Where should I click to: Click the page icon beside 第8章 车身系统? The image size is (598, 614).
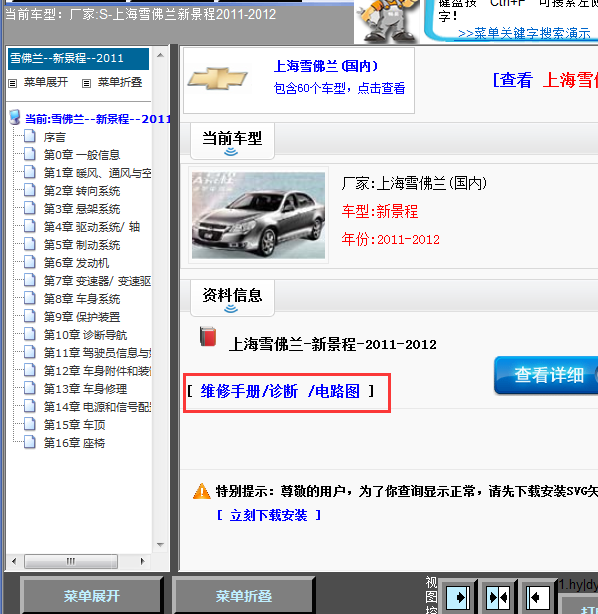[29, 298]
